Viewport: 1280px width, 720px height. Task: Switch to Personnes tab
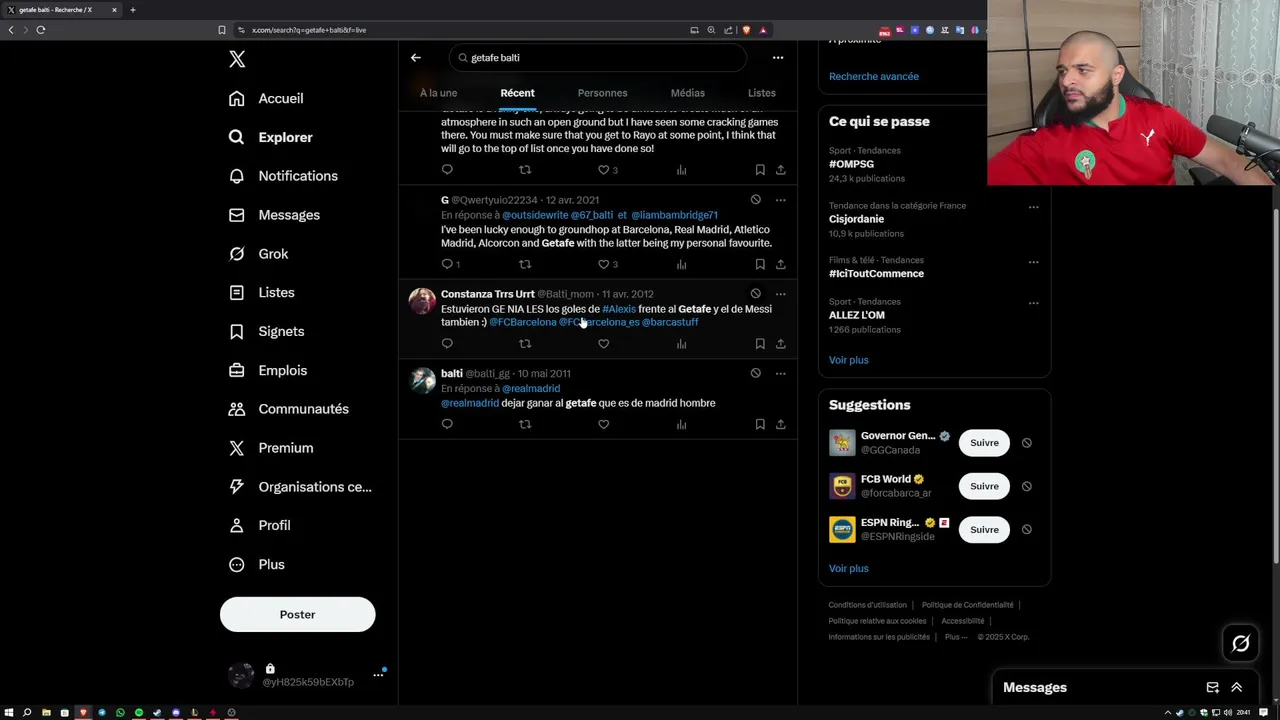pyautogui.click(x=602, y=93)
